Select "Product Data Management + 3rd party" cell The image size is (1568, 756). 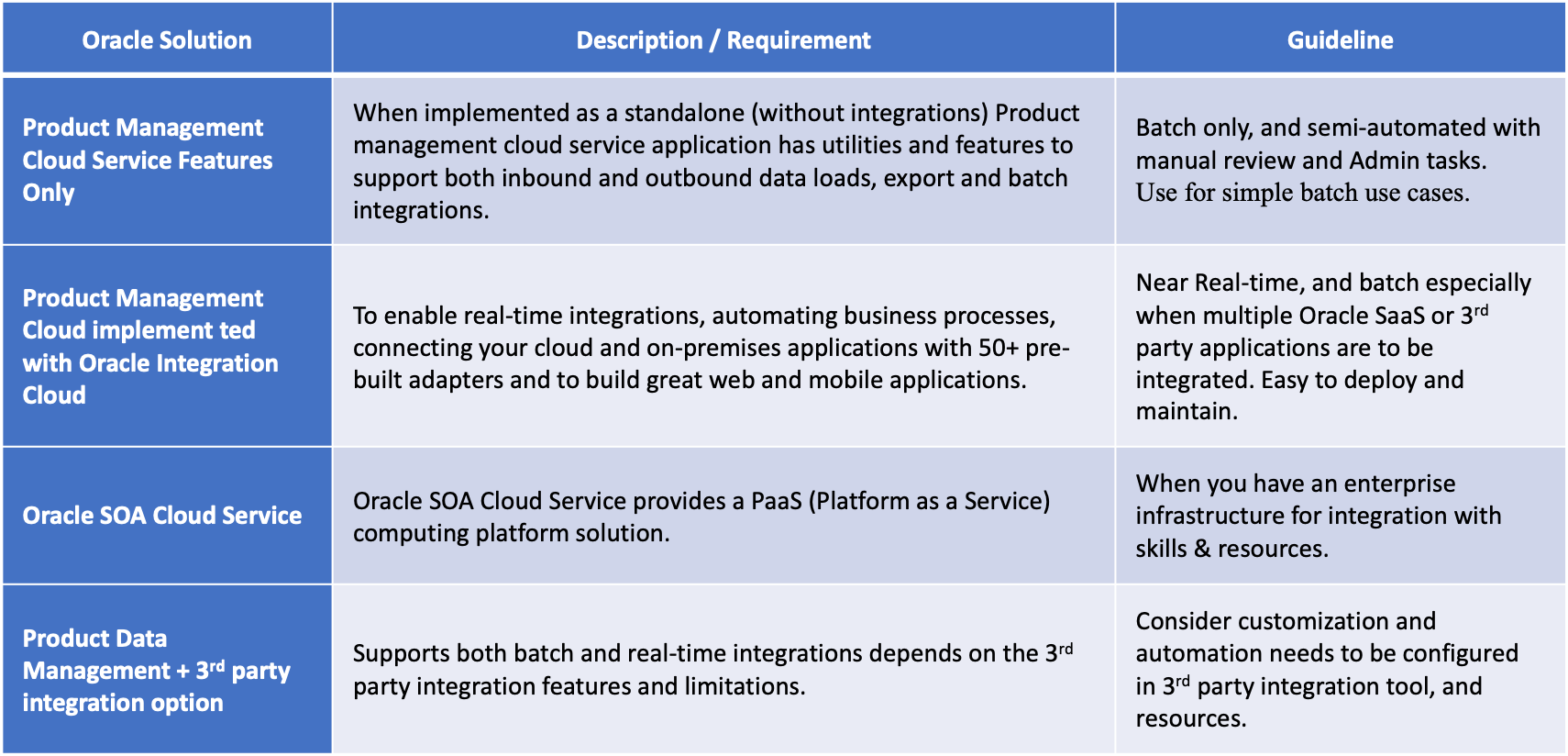[x=167, y=669]
